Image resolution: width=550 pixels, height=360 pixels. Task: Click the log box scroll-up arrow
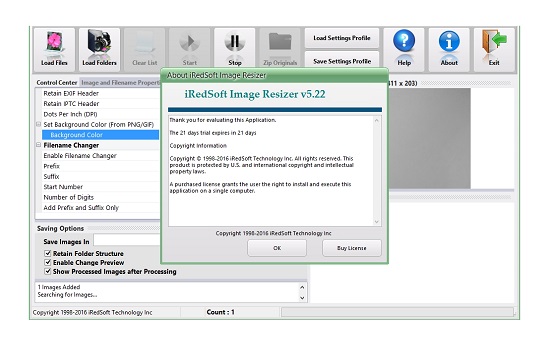(x=302, y=287)
